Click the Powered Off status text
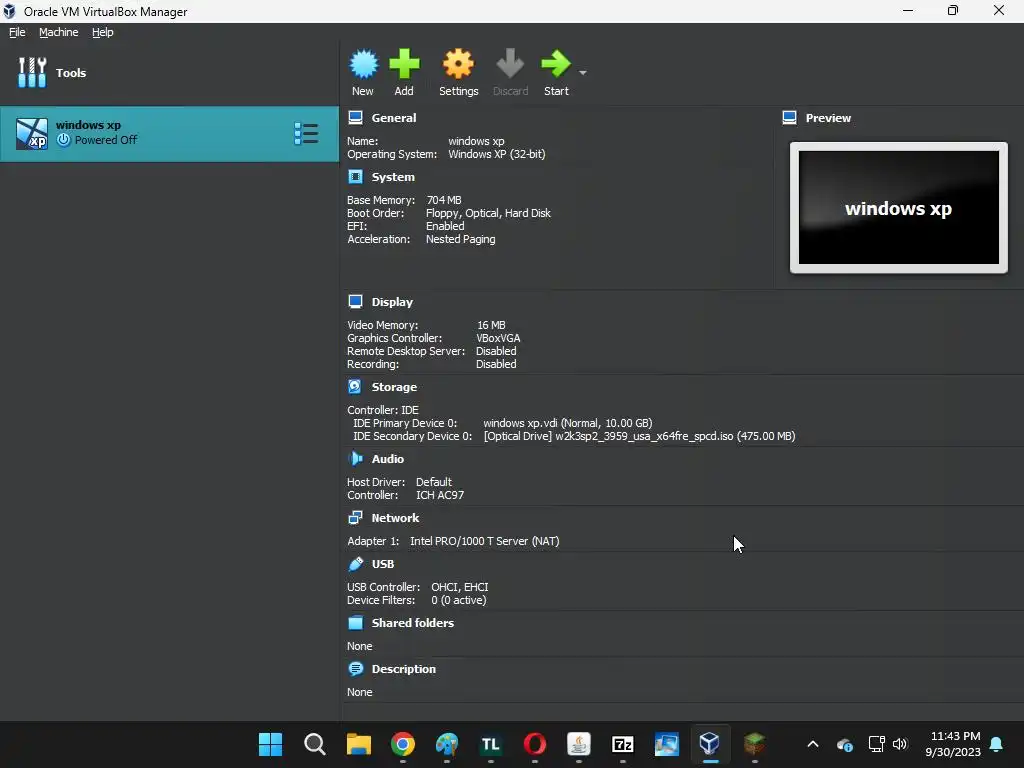The image size is (1024, 768). 106,140
